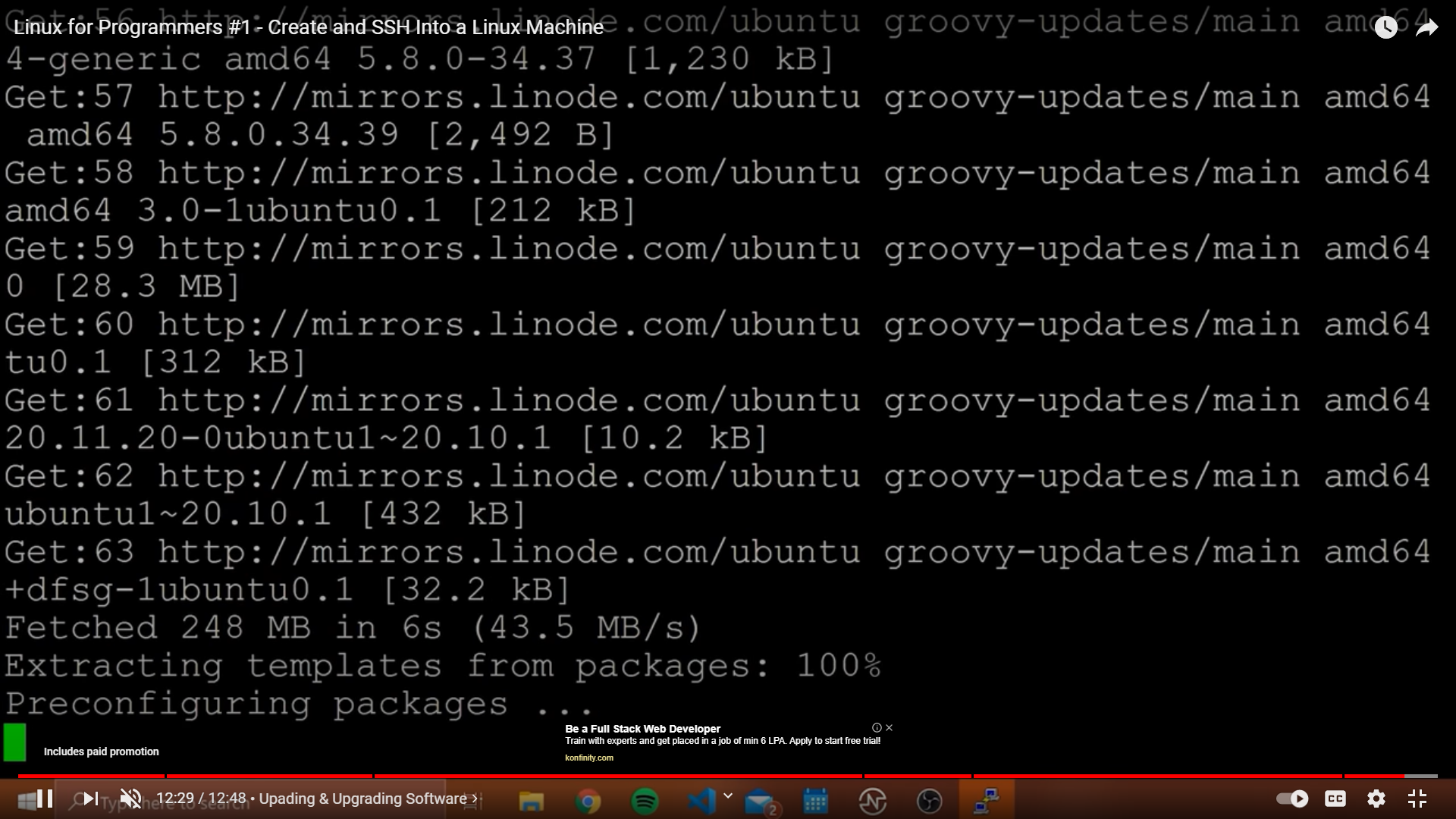Open Visual Studio Code in taskbar
Image resolution: width=1456 pixels, height=819 pixels.
click(x=701, y=801)
